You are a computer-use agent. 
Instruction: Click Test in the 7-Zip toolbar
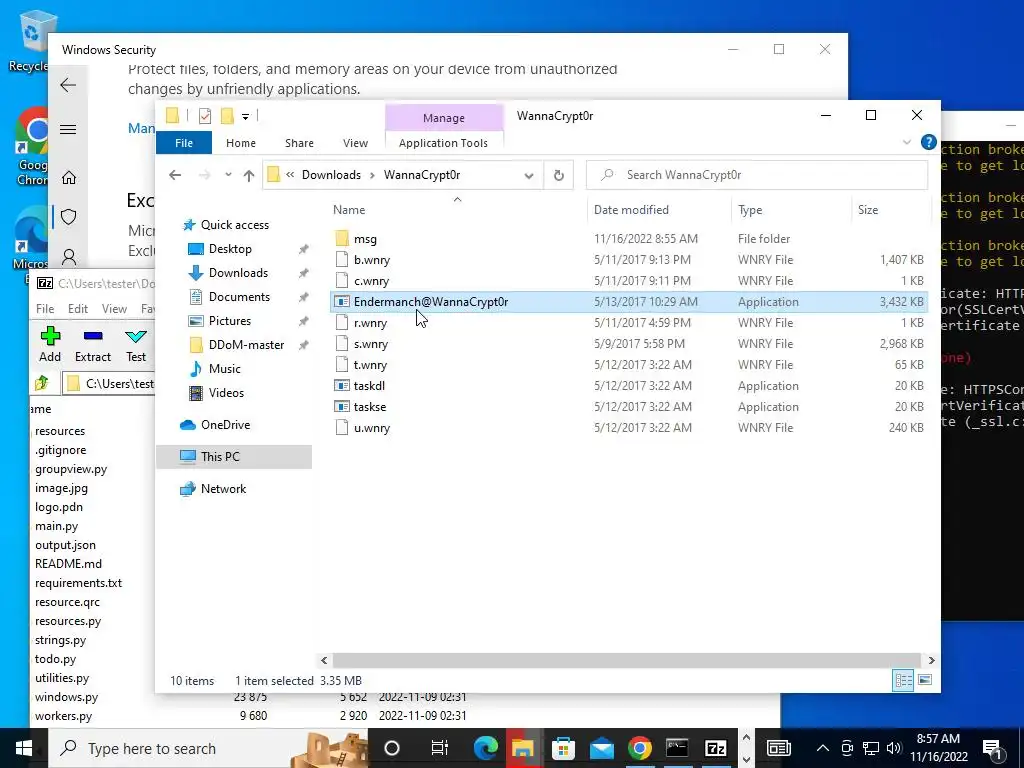pyautogui.click(x=136, y=345)
